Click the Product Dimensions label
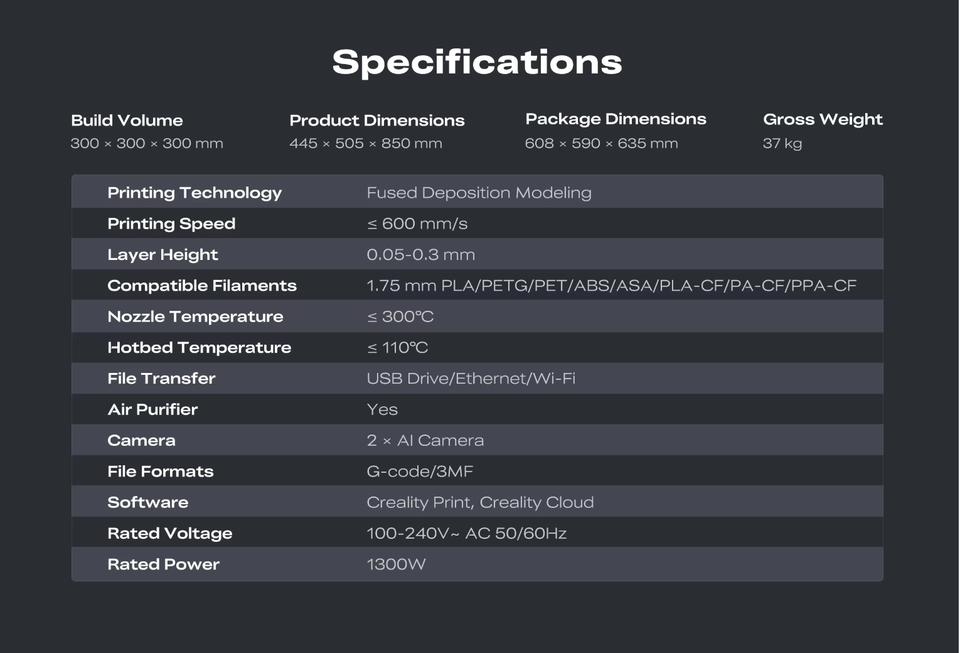Image resolution: width=960 pixels, height=653 pixels. 377,120
